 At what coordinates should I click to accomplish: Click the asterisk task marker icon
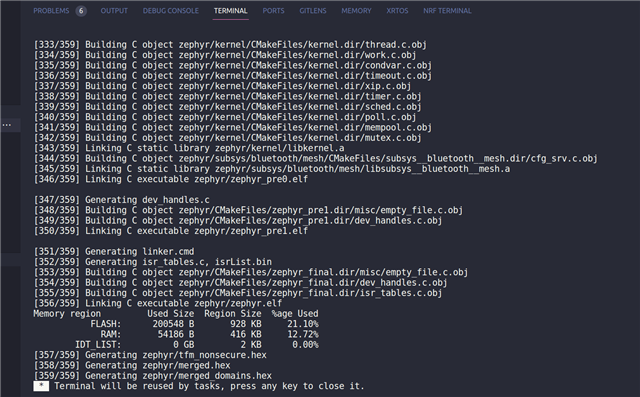tap(41, 386)
